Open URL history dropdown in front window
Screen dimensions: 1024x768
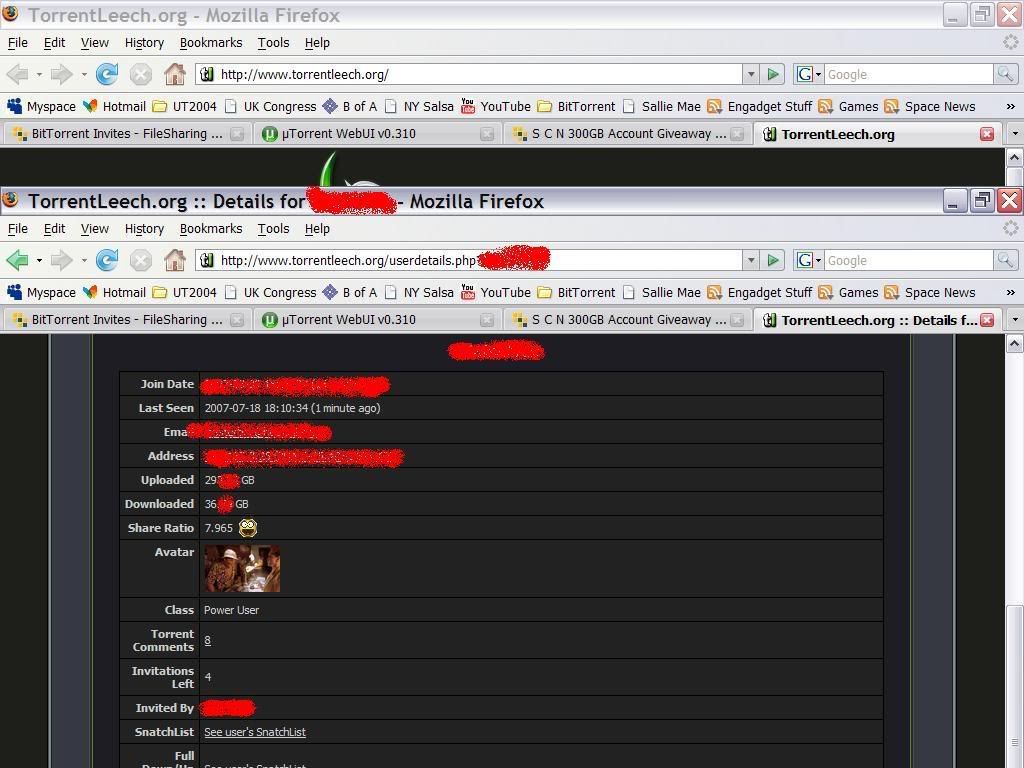pos(751,261)
